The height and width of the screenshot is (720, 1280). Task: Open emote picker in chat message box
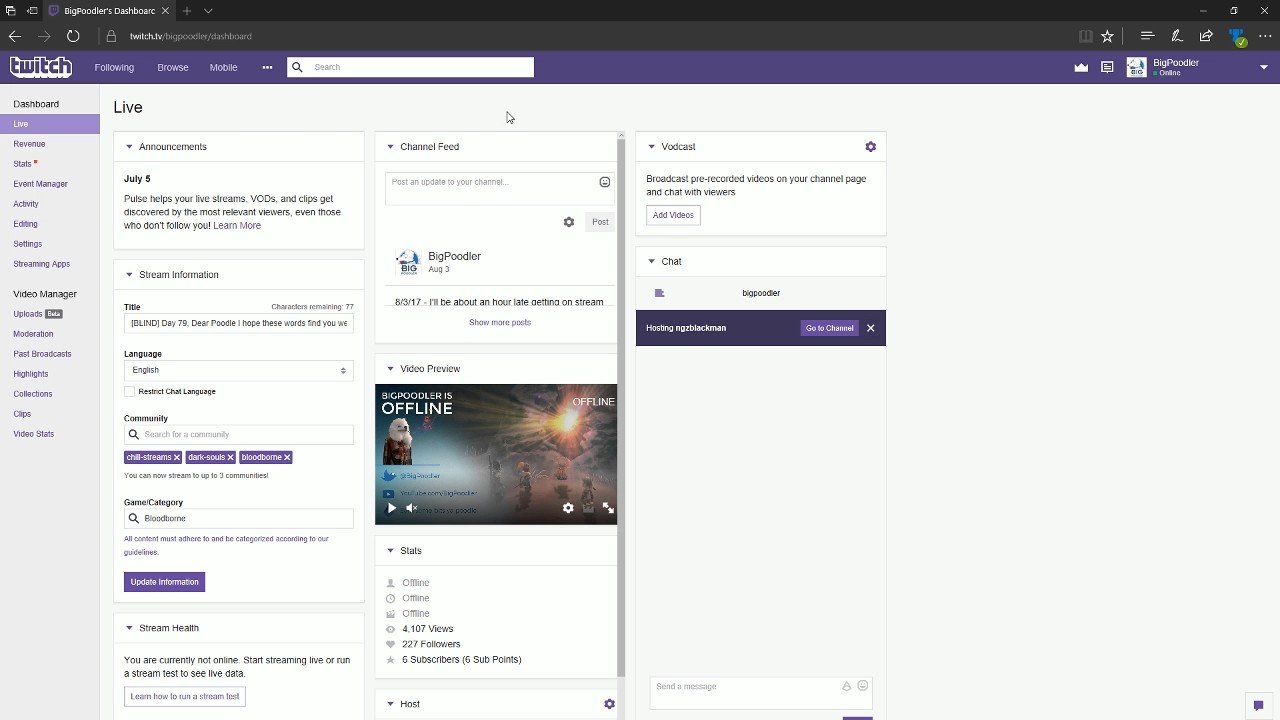click(x=862, y=686)
